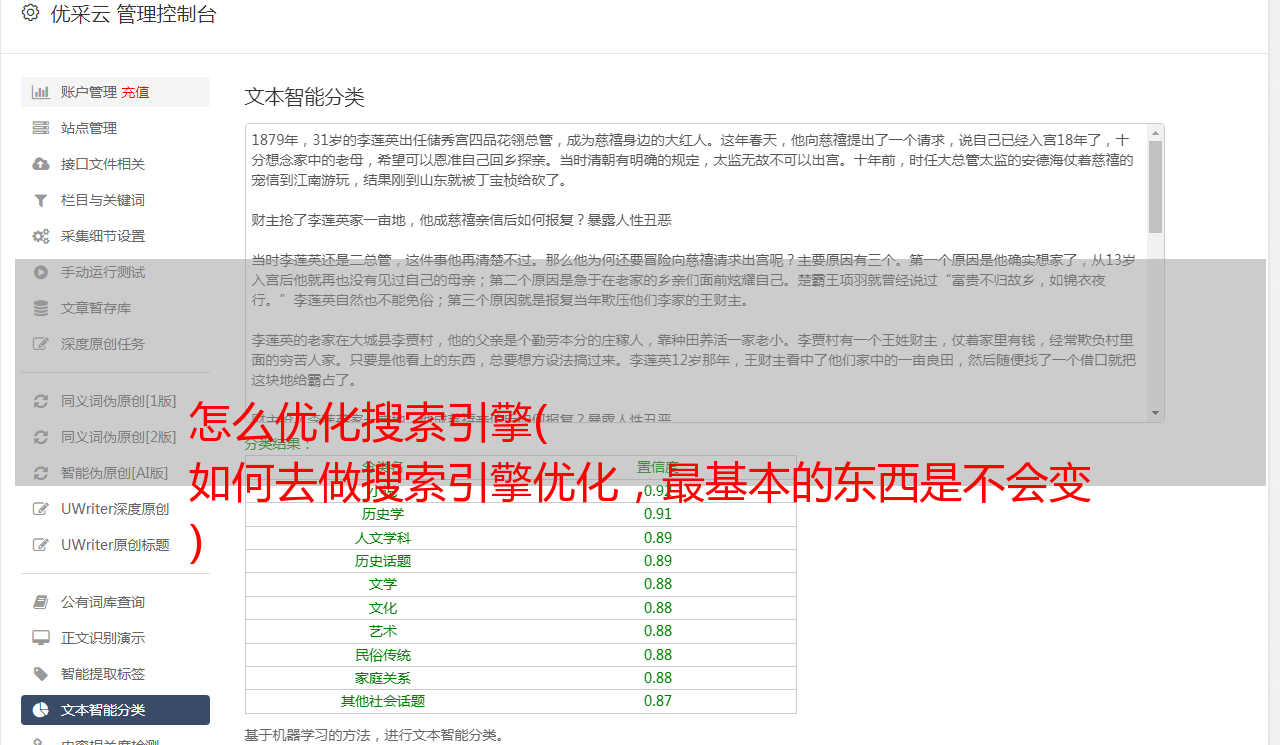1280x745 pixels.
Task: Click the database icon for 文章暂存库
Action: coord(41,308)
